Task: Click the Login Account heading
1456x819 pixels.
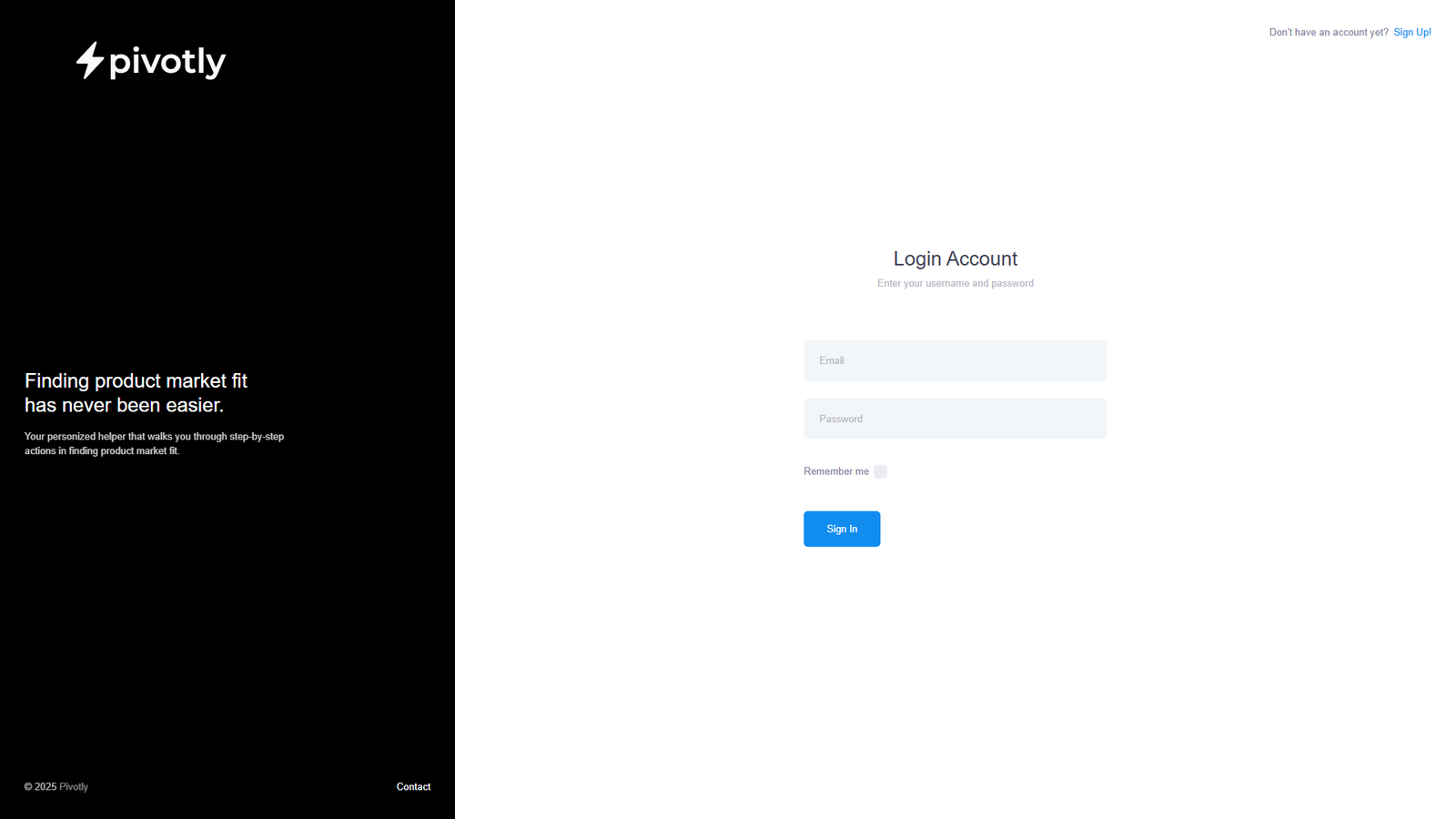Action: pyautogui.click(x=955, y=258)
